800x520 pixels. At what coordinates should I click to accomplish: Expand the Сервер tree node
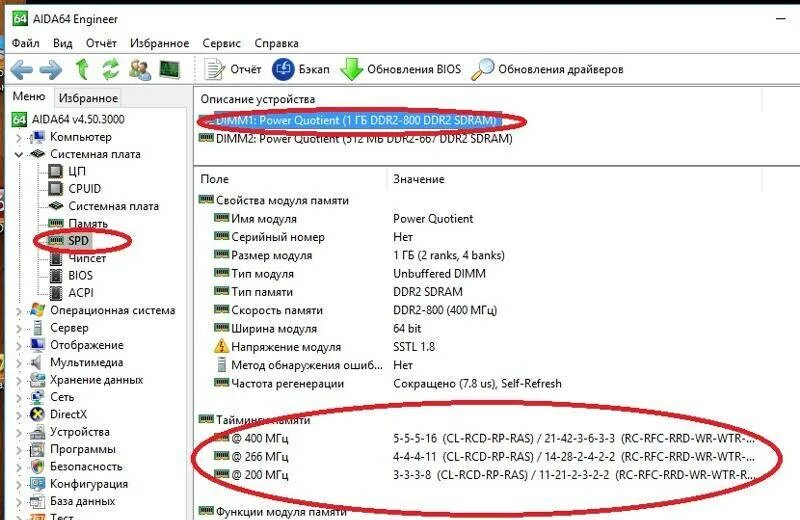coord(19,328)
